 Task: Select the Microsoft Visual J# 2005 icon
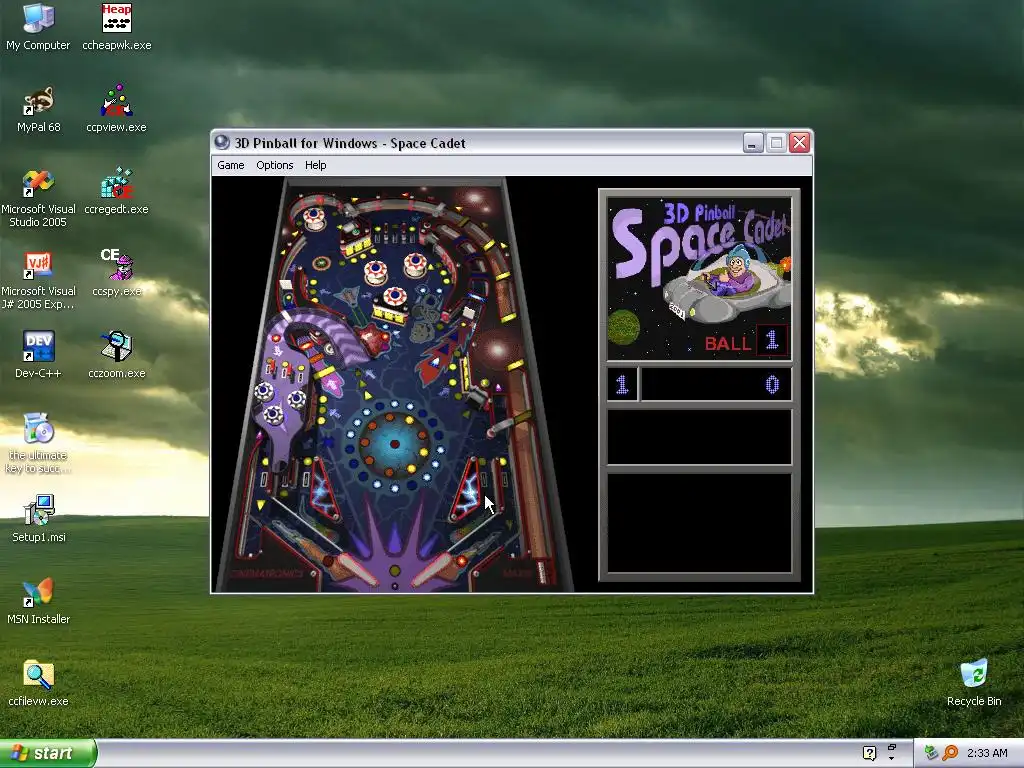pos(38,280)
